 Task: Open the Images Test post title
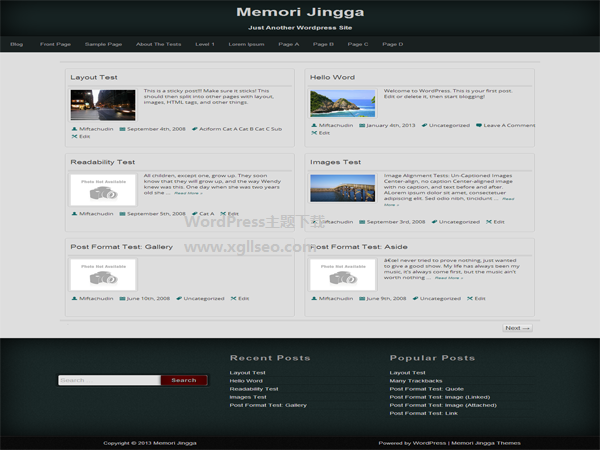(x=335, y=162)
